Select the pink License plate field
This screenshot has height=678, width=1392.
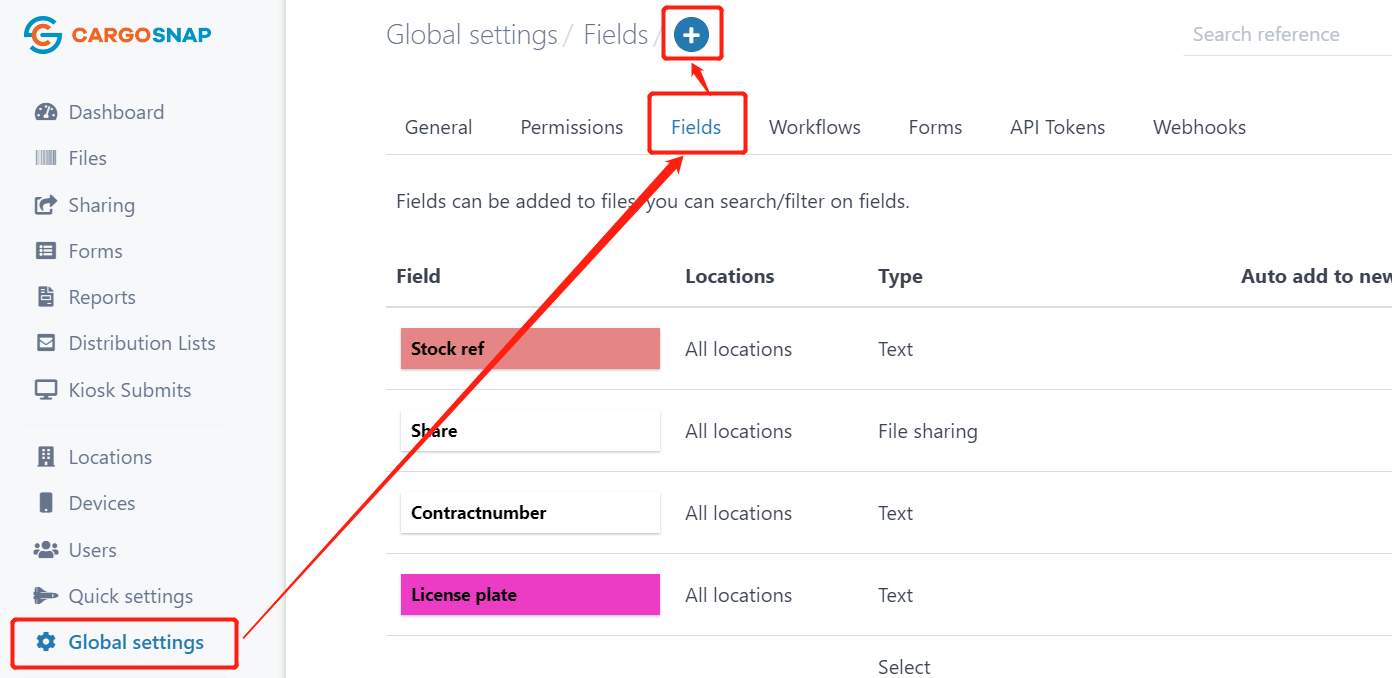point(530,594)
